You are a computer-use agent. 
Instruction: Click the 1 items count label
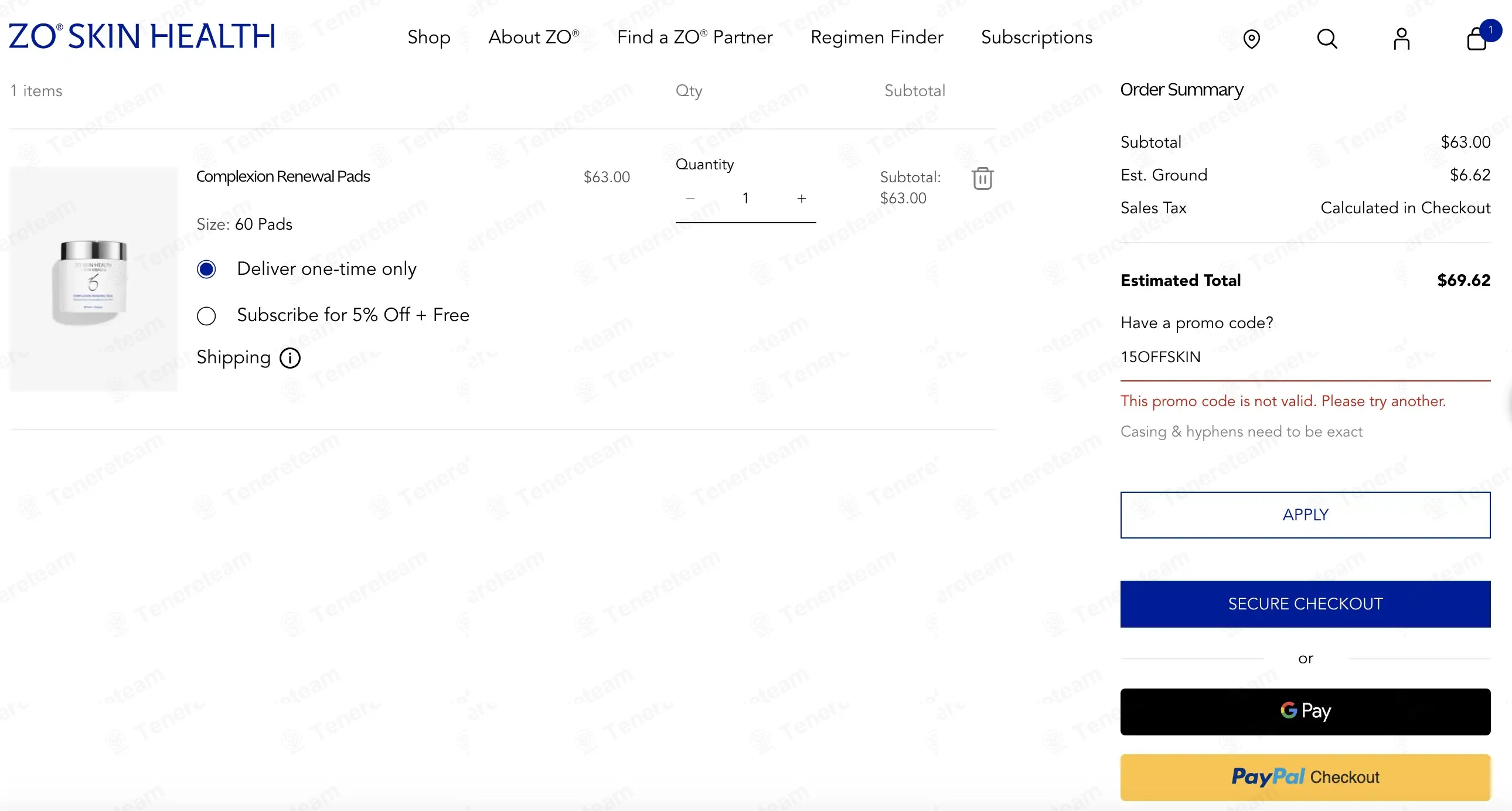pyautogui.click(x=36, y=91)
